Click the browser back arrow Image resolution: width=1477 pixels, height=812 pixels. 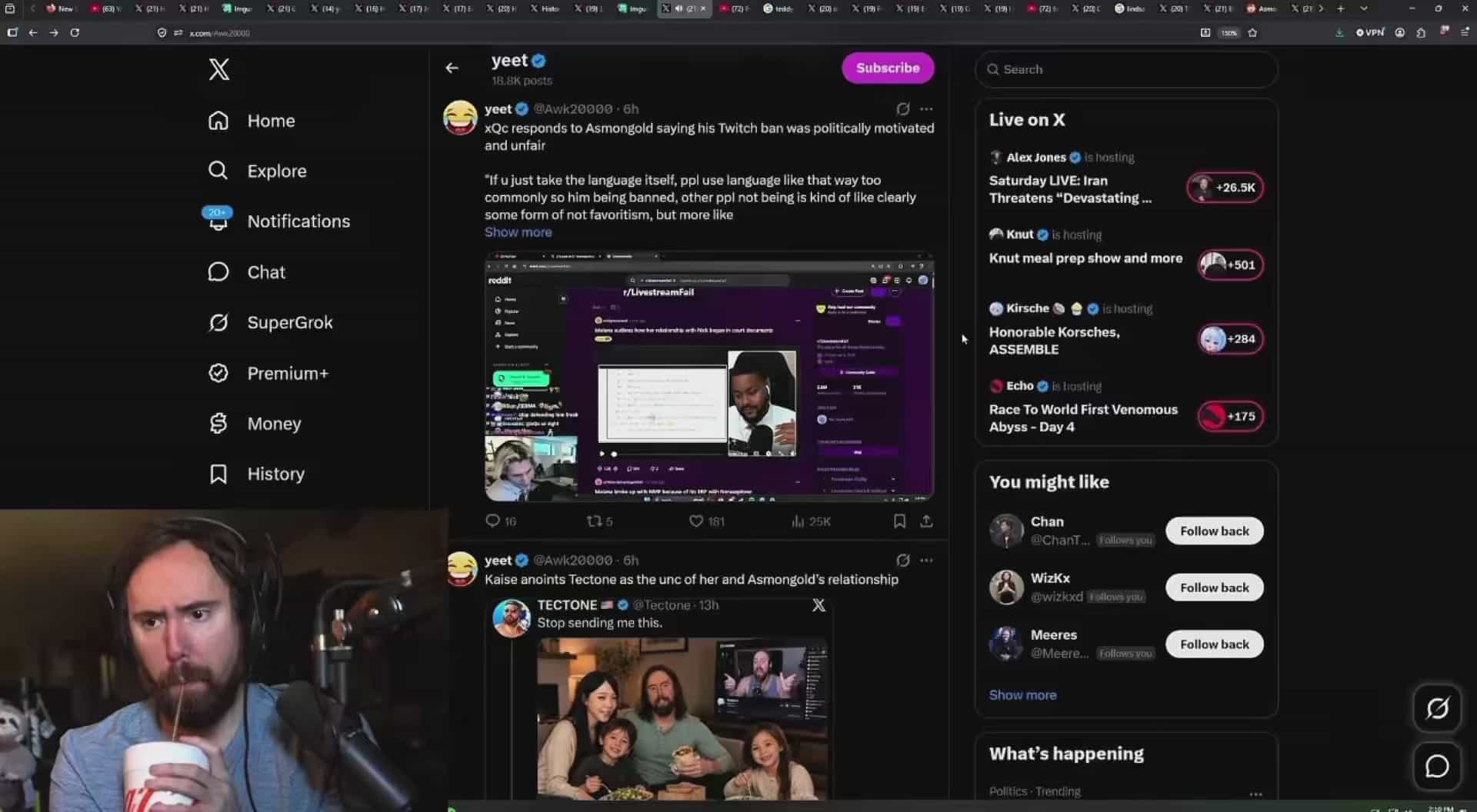(33, 33)
